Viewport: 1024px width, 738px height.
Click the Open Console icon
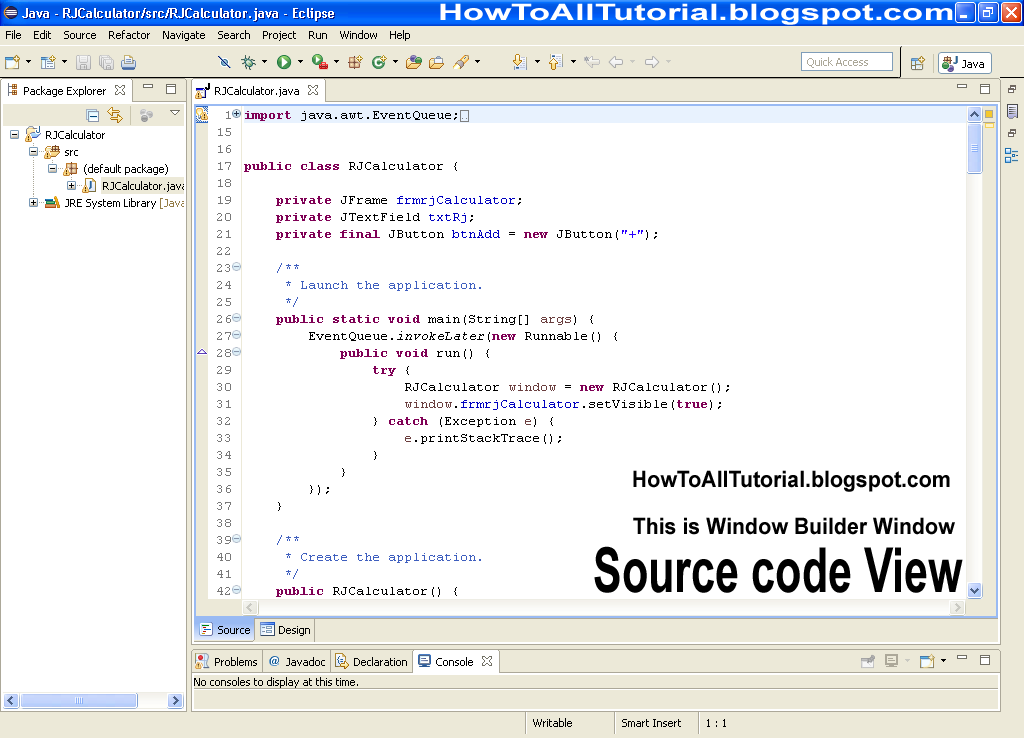click(927, 661)
